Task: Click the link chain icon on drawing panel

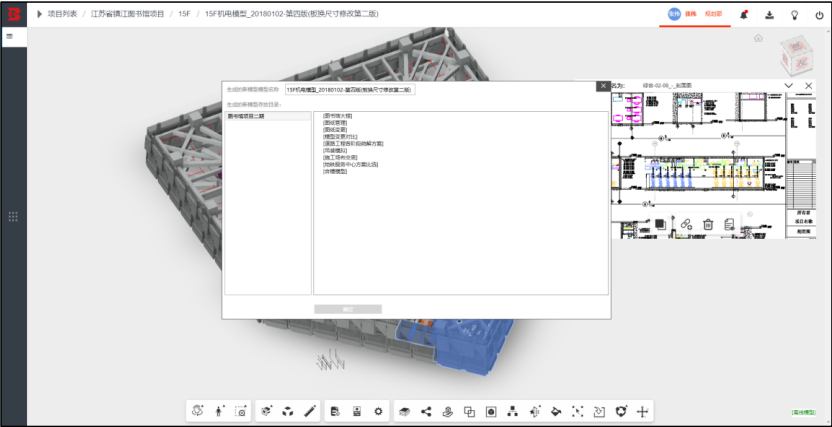Action: [686, 224]
